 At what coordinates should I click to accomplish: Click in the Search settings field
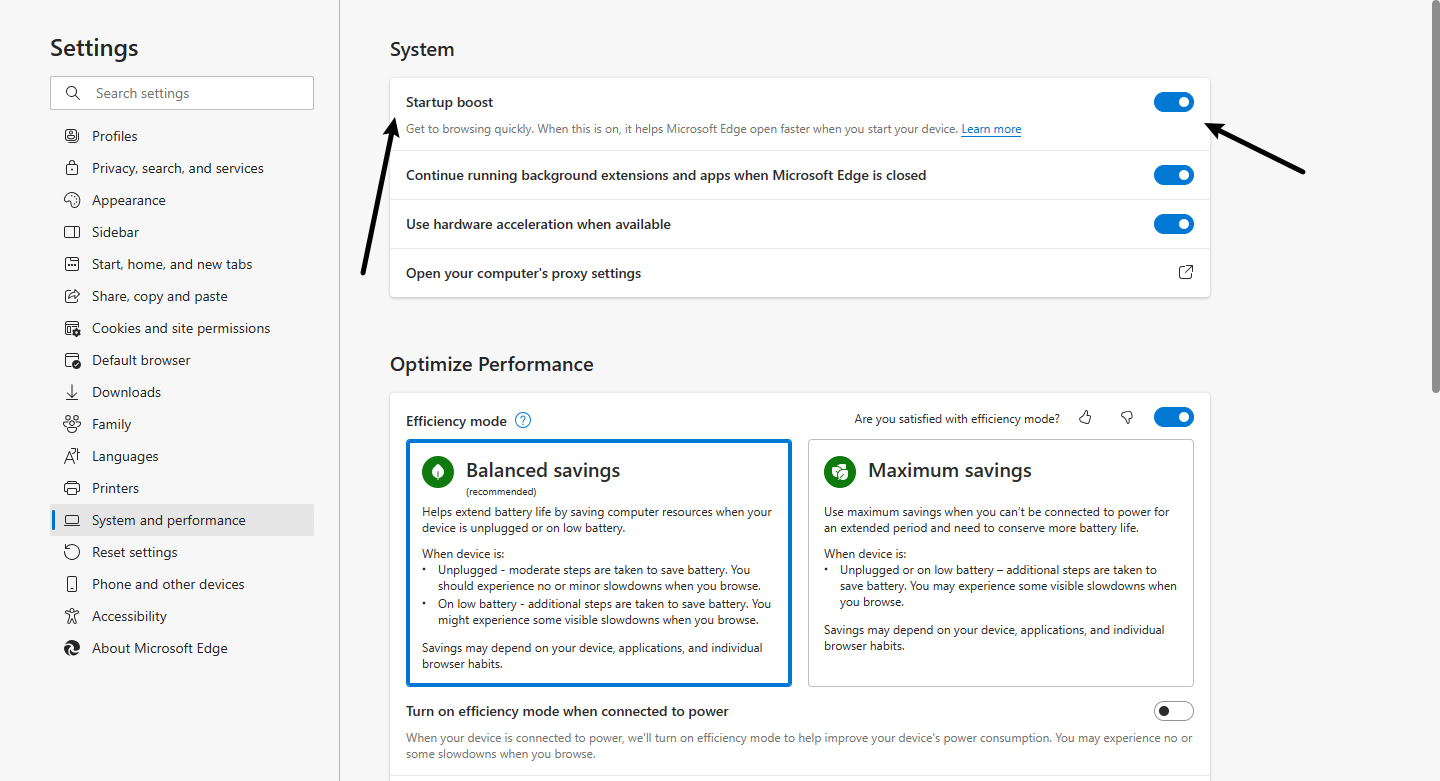[x=182, y=93]
